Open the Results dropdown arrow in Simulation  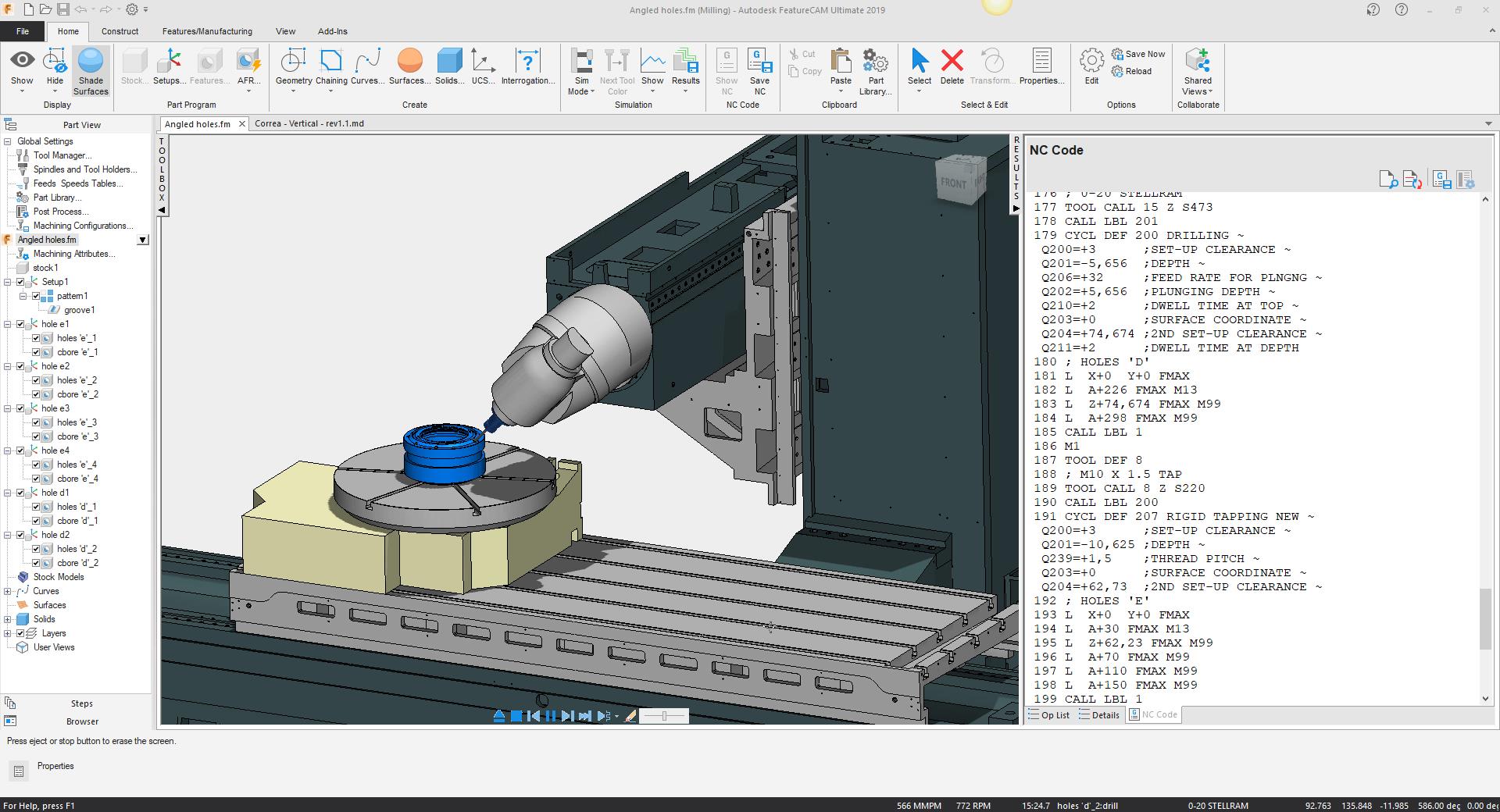(x=685, y=92)
